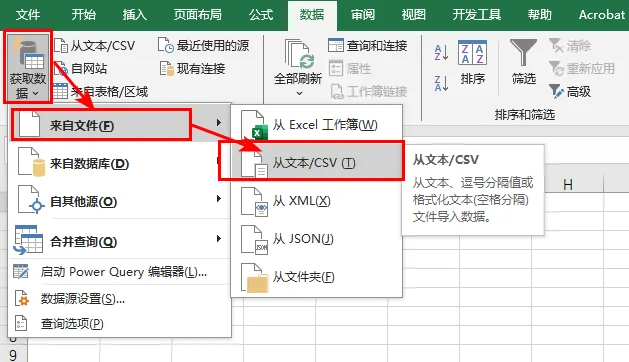Expand the 来自文件 submenu arrow

(x=219, y=122)
